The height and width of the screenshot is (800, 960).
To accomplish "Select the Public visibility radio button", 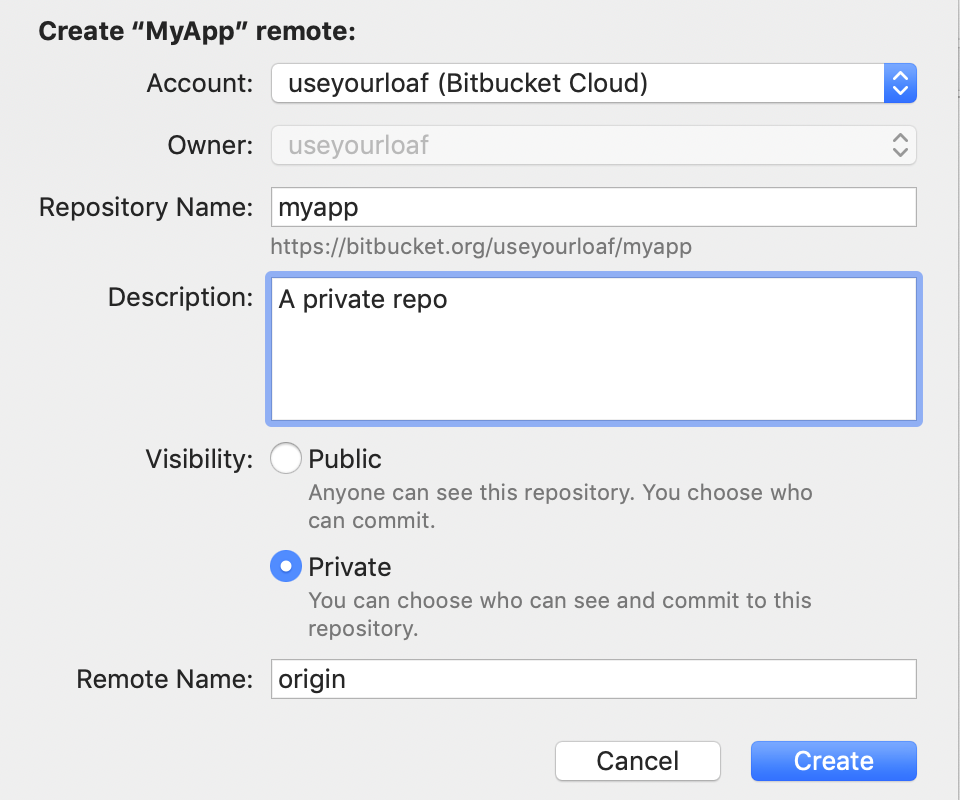I will [x=285, y=458].
